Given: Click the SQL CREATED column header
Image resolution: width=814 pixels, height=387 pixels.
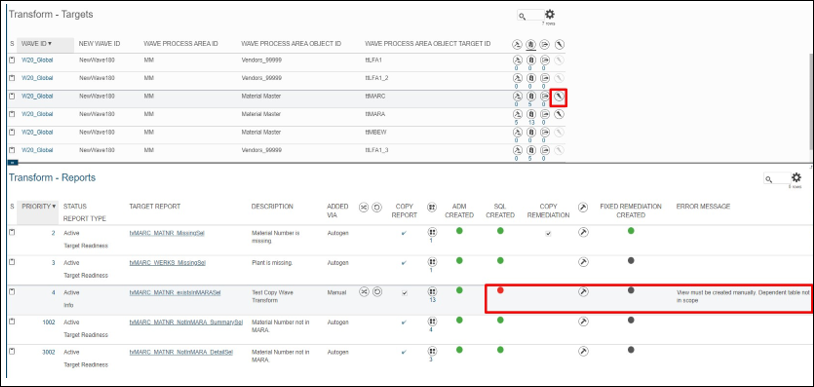Looking at the screenshot, I should pos(500,210).
